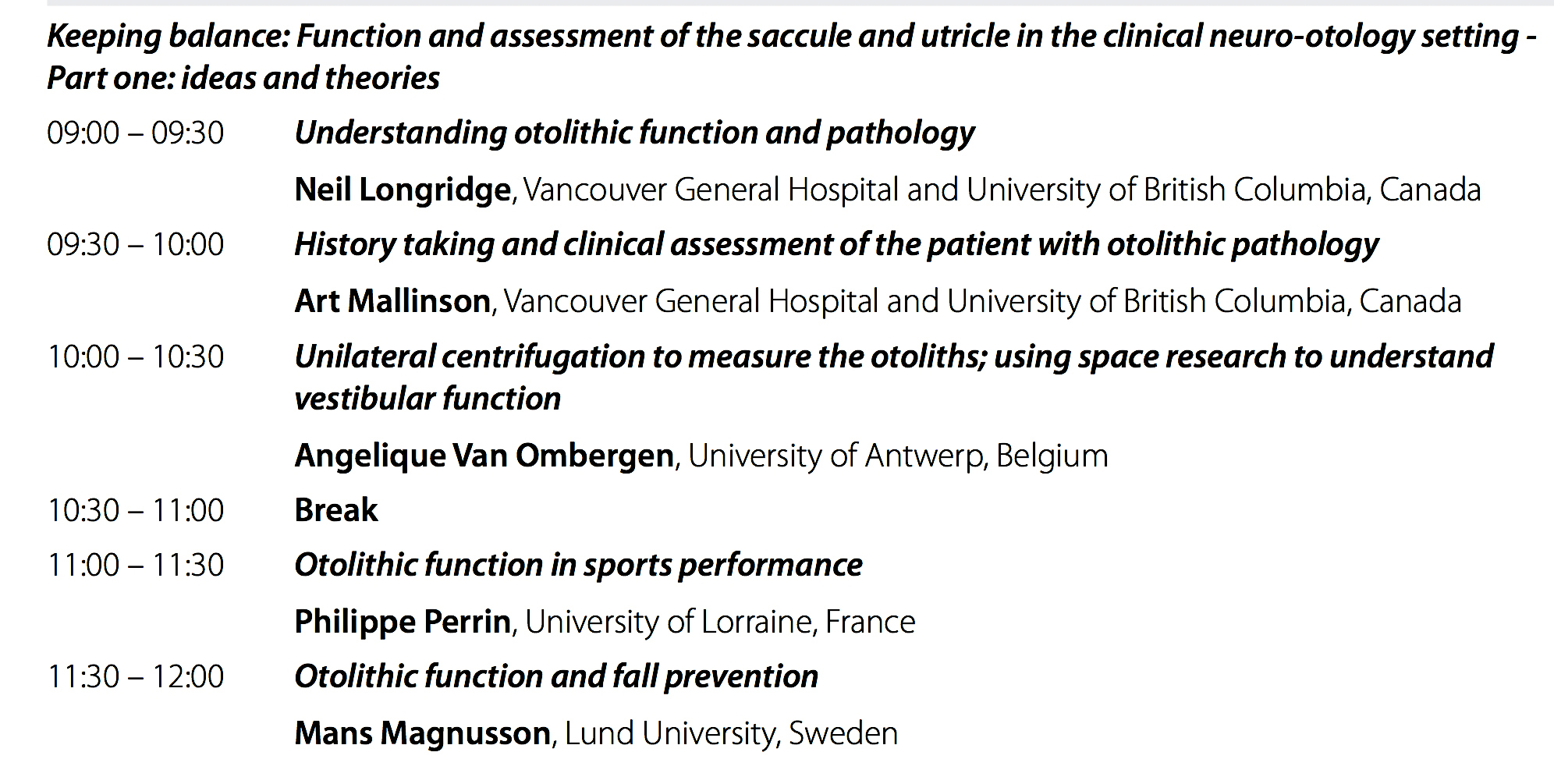Click 'Lund University, Sweden' affiliation text
This screenshot has height=784, width=1554.
pyautogui.click(x=731, y=734)
